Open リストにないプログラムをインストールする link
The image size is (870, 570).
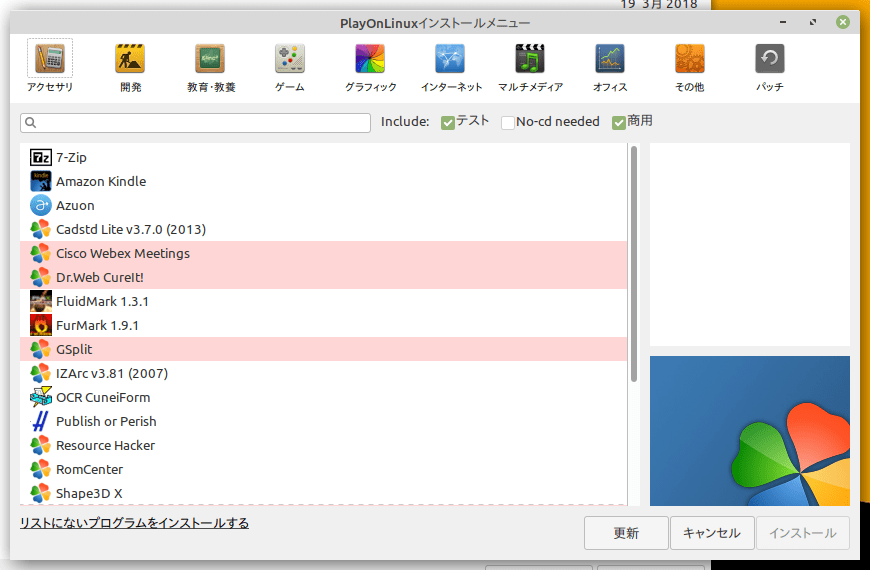pyautogui.click(x=134, y=523)
